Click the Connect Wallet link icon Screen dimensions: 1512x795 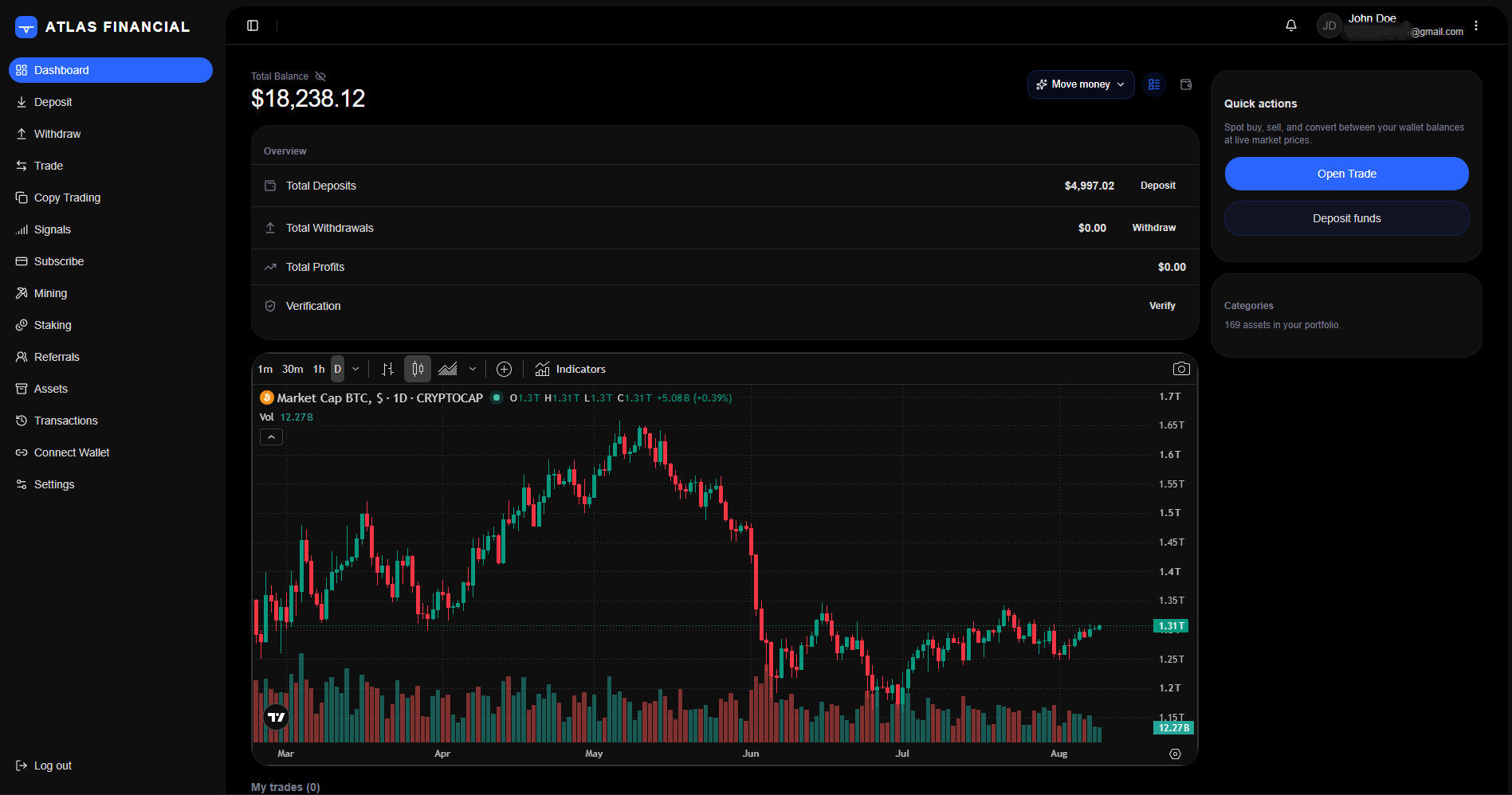point(22,452)
